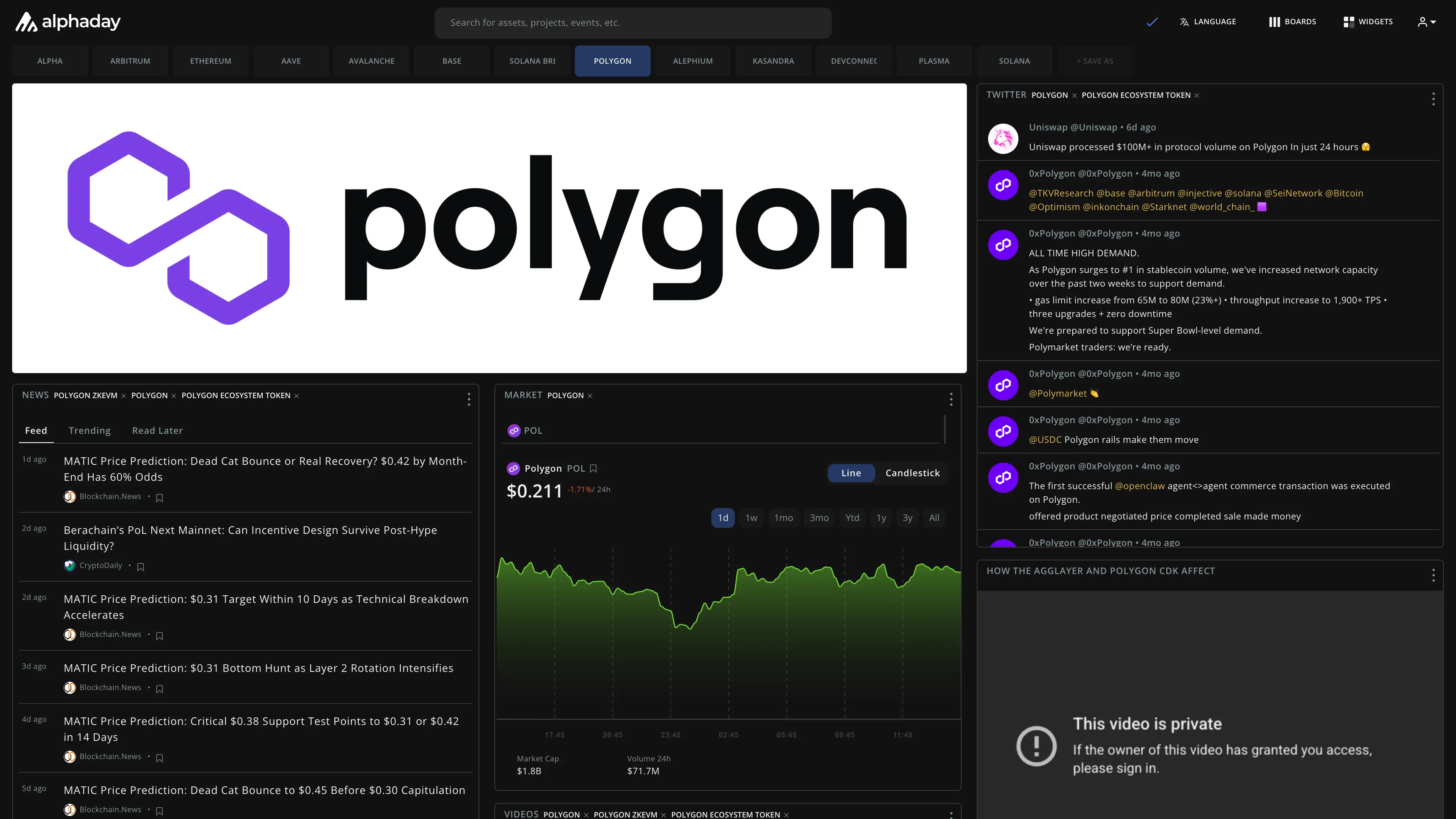This screenshot has width=1456, height=819.
Task: Open the Polygon banner image
Action: [x=490, y=228]
